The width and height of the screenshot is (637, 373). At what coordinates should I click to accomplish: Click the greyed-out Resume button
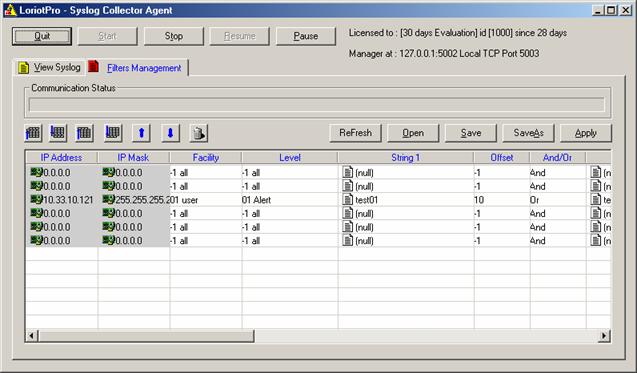click(240, 36)
